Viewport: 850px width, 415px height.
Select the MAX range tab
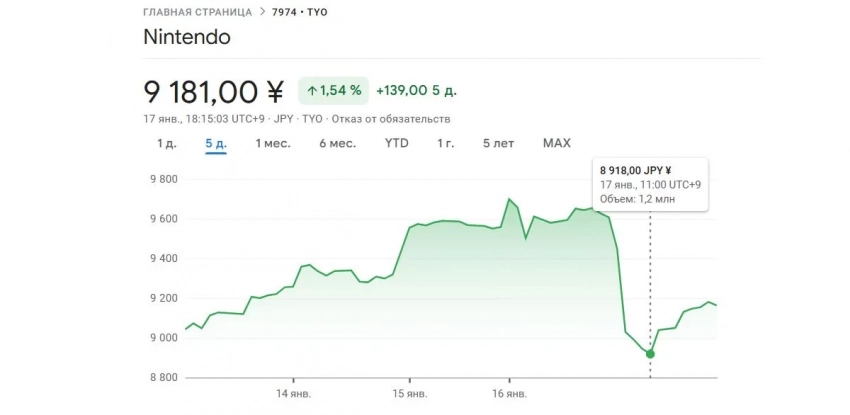556,143
